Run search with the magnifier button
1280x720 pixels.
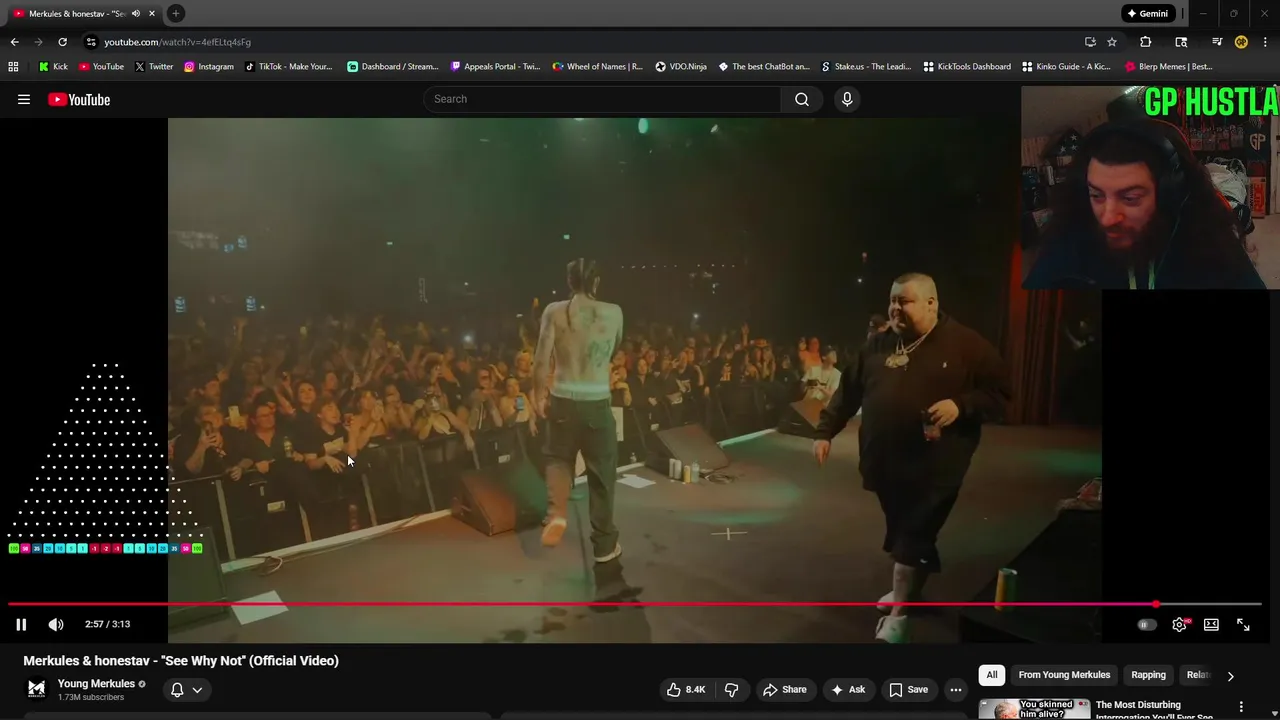click(802, 99)
